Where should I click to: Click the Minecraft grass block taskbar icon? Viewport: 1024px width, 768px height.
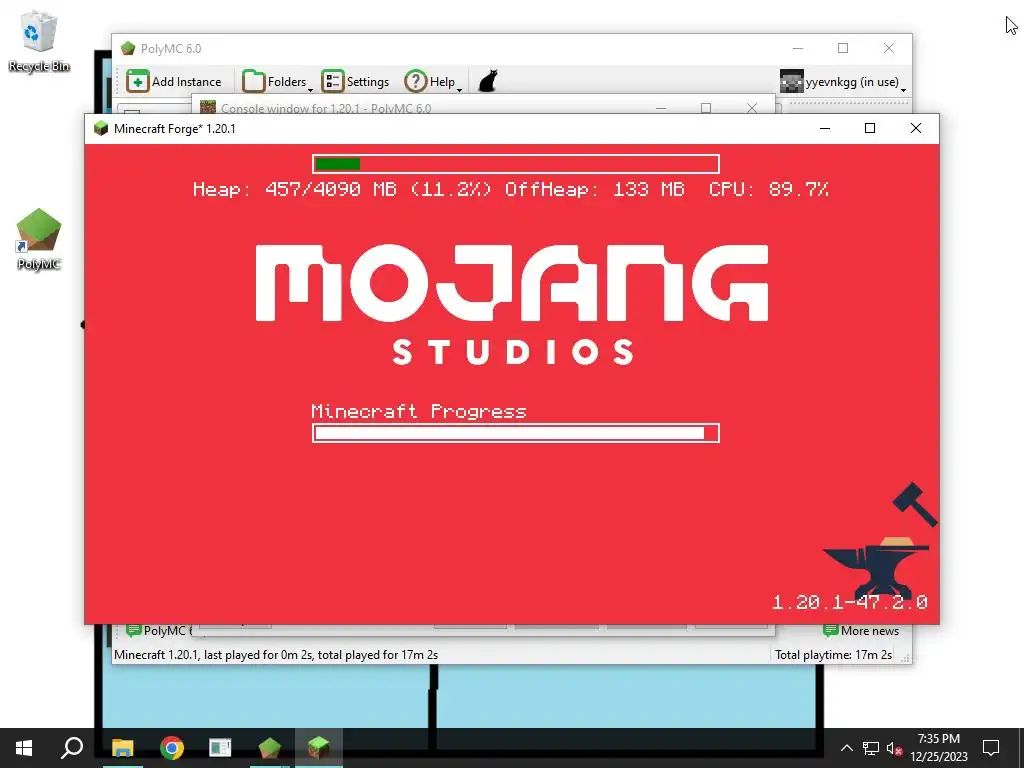pyautogui.click(x=319, y=748)
